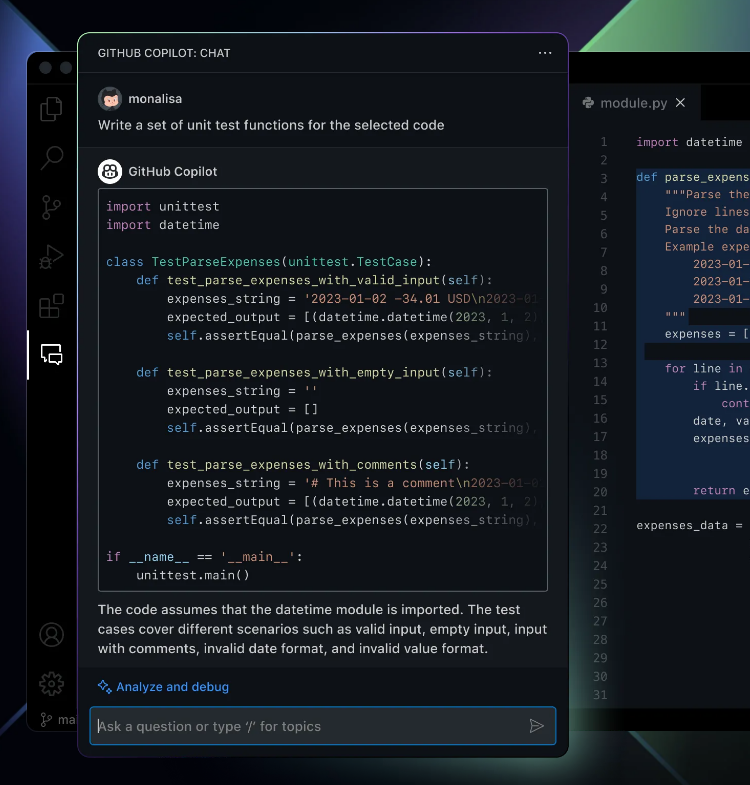
Task: Click 'expenses_data =' line in editor
Action: (689, 525)
